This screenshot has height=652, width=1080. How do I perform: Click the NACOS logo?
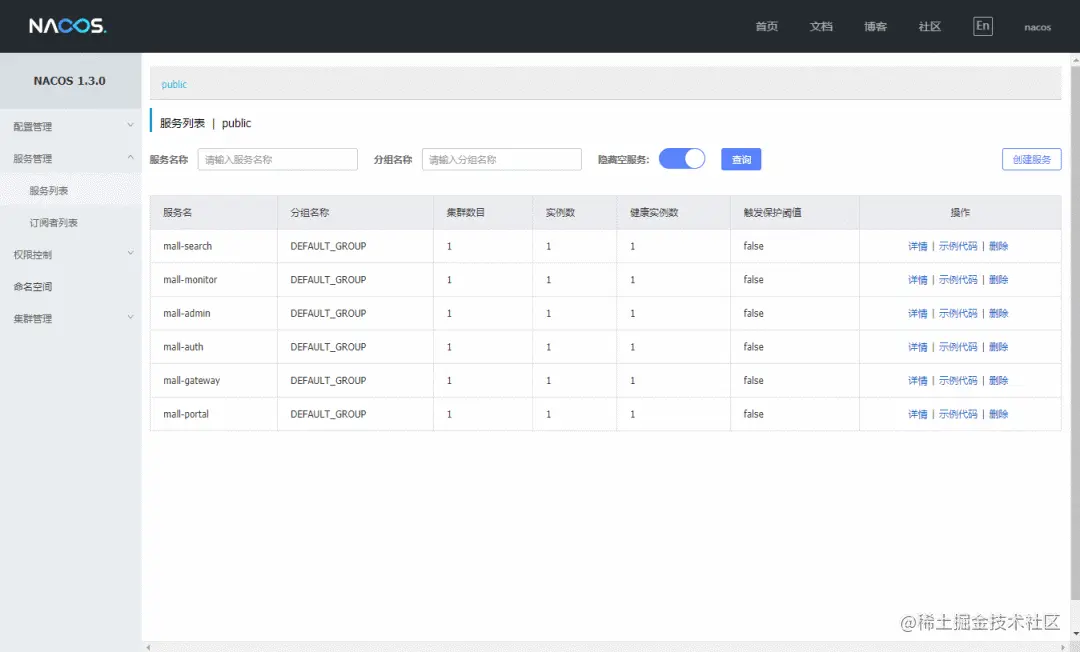click(68, 26)
